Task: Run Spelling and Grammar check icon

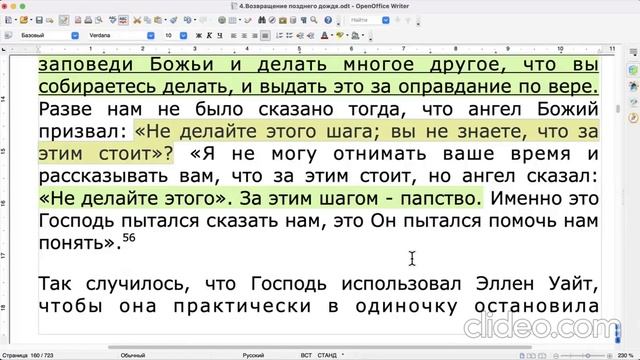Action: click(x=113, y=20)
